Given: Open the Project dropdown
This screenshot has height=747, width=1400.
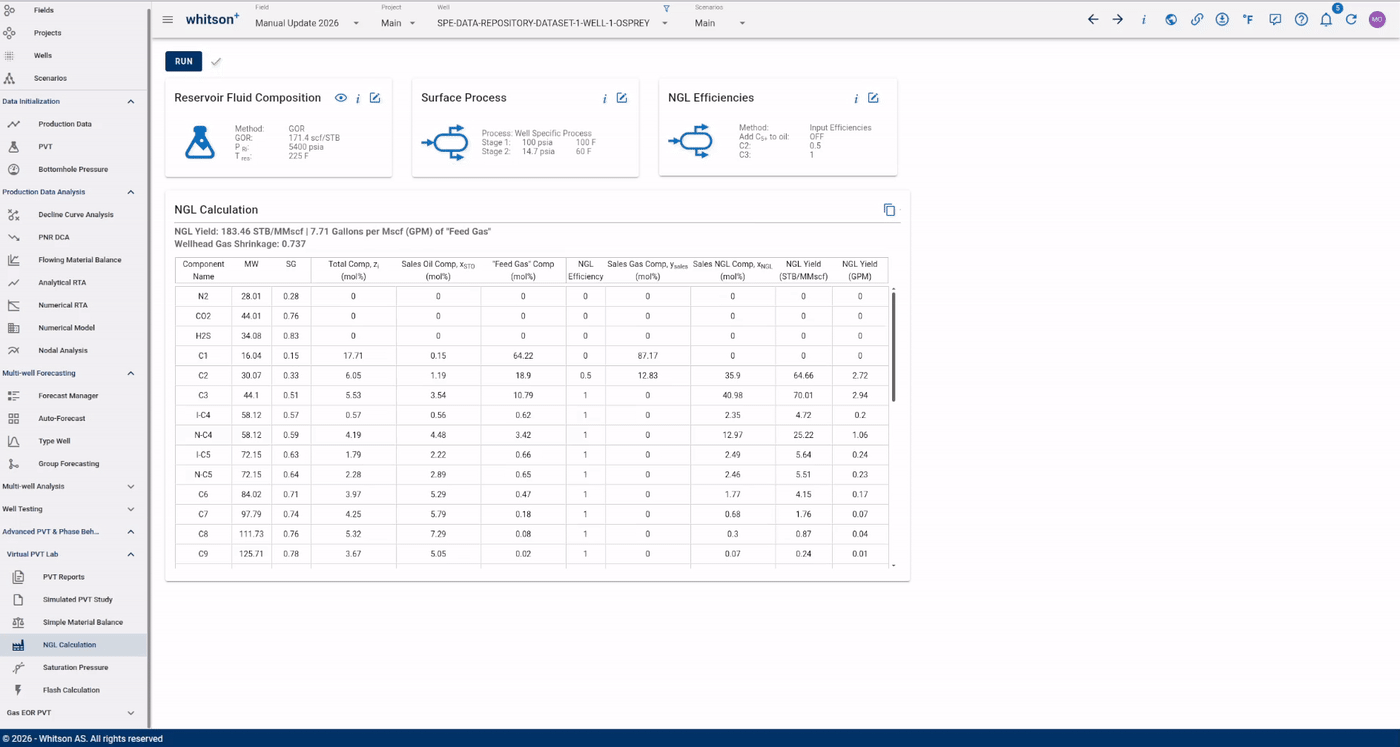Looking at the screenshot, I should (x=398, y=23).
